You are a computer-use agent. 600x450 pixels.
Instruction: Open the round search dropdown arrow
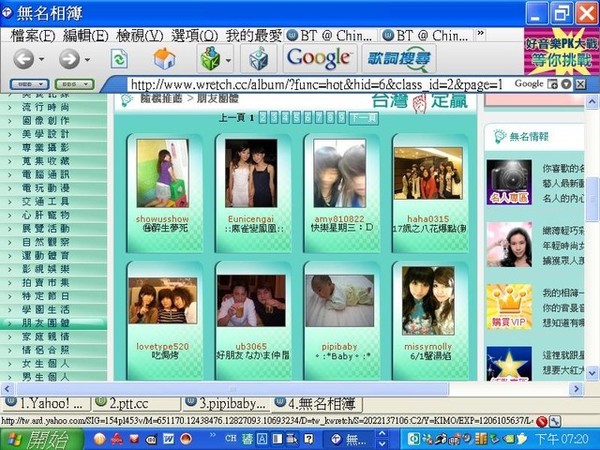[x=566, y=84]
